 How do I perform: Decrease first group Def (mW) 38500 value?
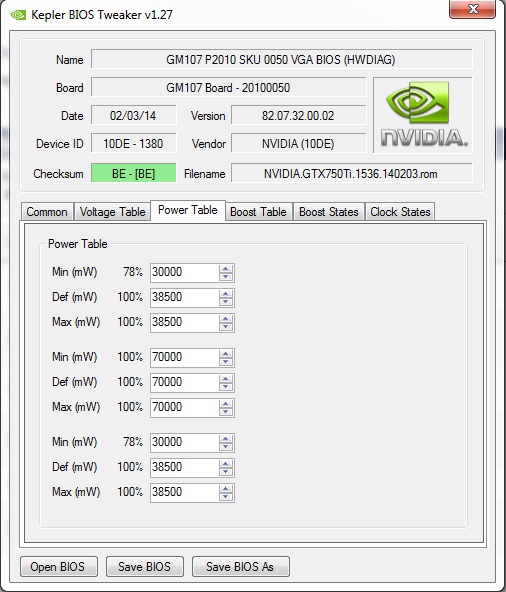coord(226,302)
